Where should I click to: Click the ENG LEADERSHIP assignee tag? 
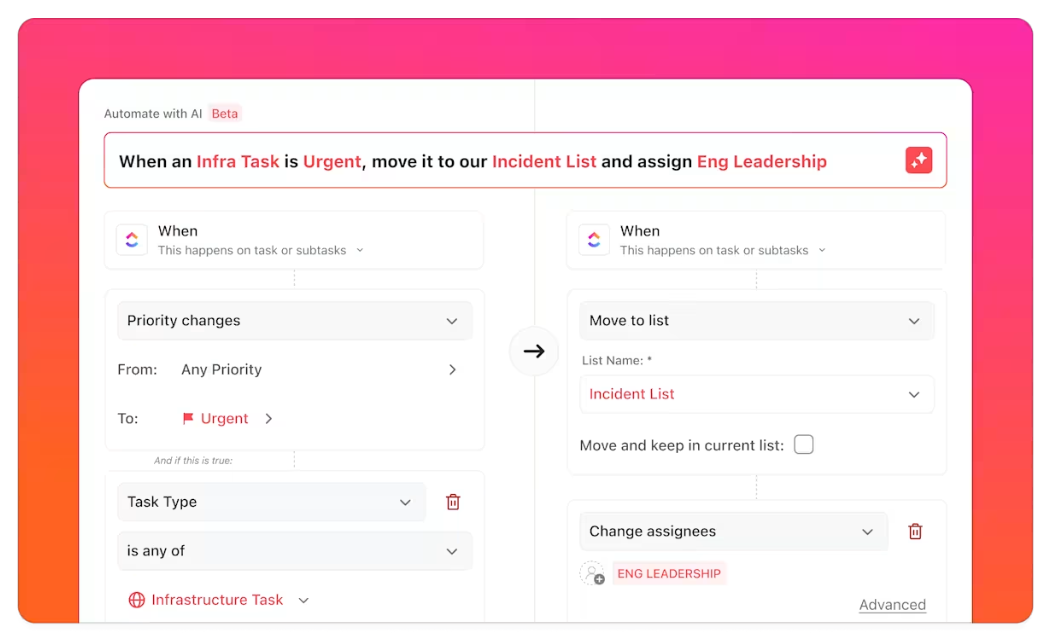coord(669,574)
